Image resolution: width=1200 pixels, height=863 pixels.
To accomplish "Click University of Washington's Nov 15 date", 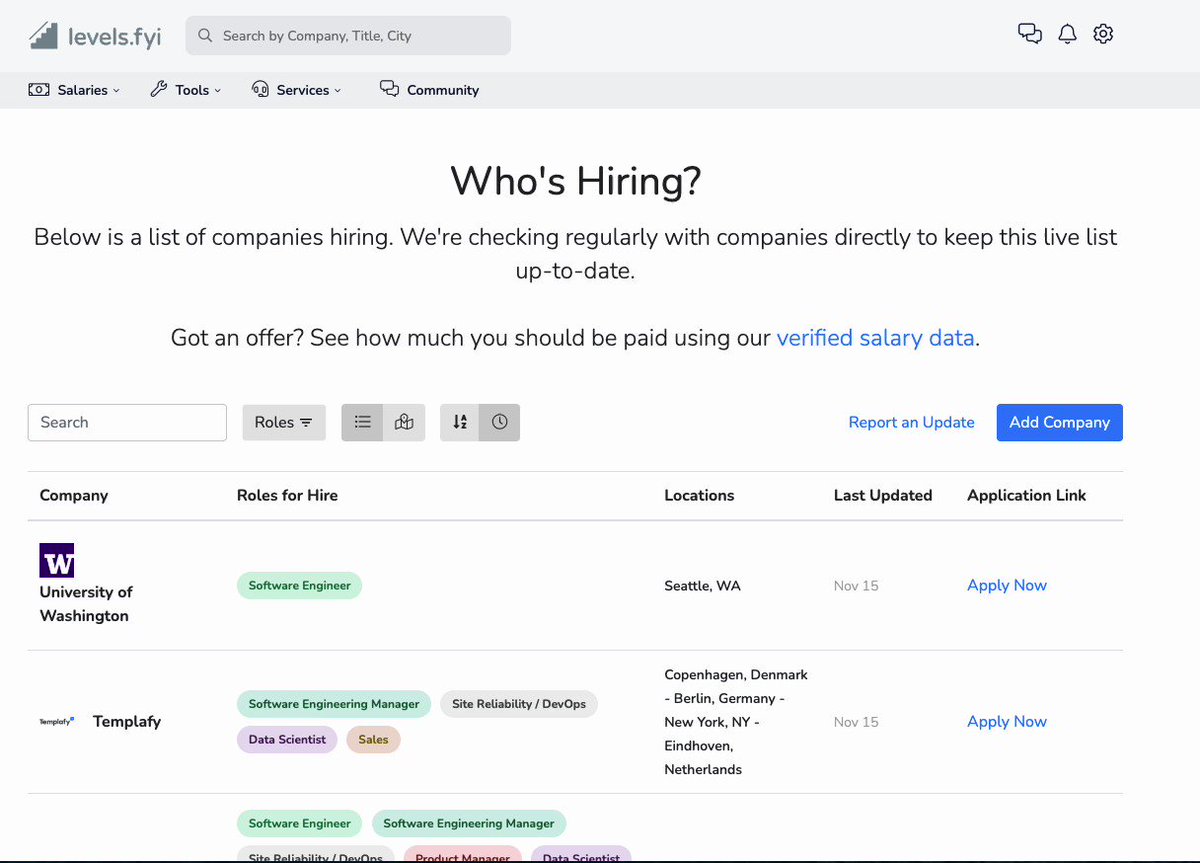I will click(x=856, y=585).
